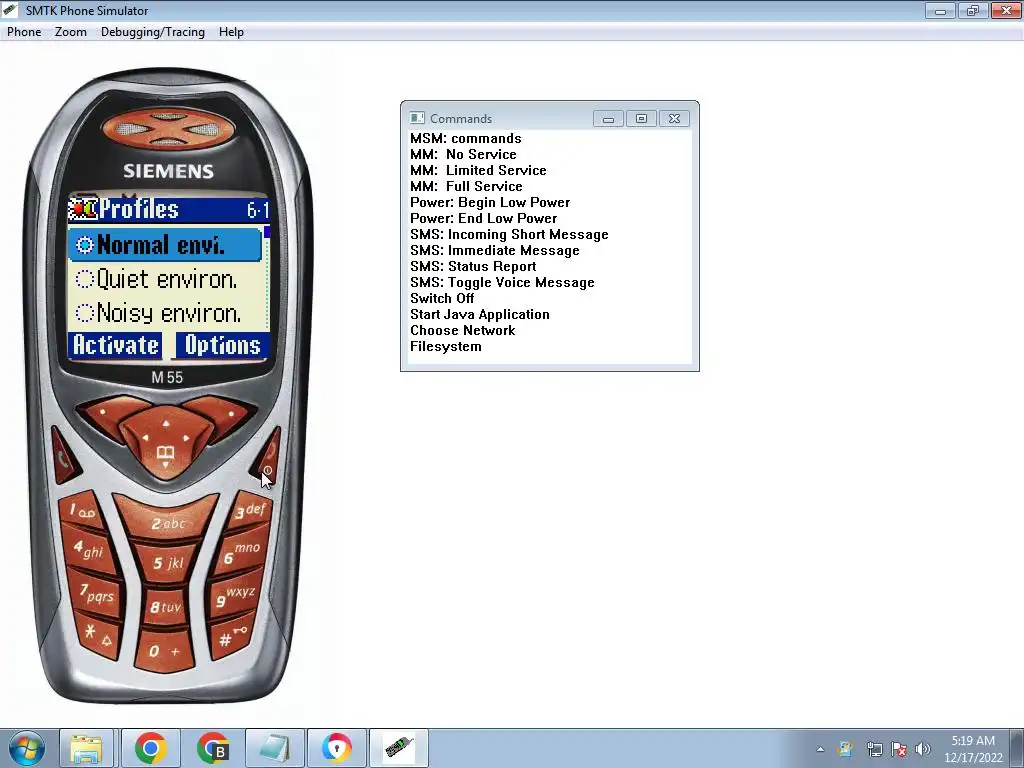1024x768 pixels.
Task: Click the navigation pad phonebook down key
Action: coord(165,456)
